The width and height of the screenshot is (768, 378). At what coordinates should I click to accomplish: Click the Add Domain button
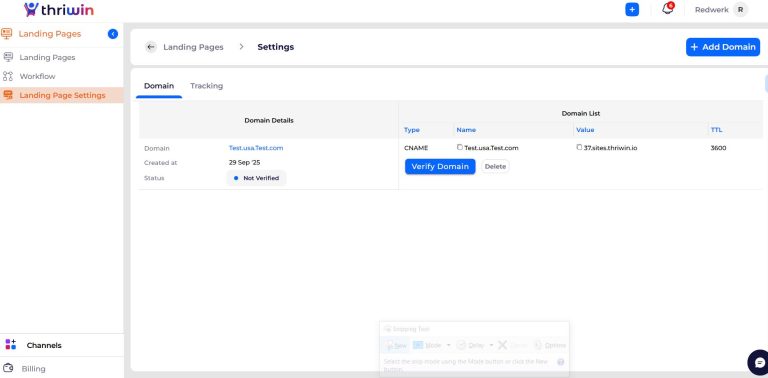tap(722, 47)
